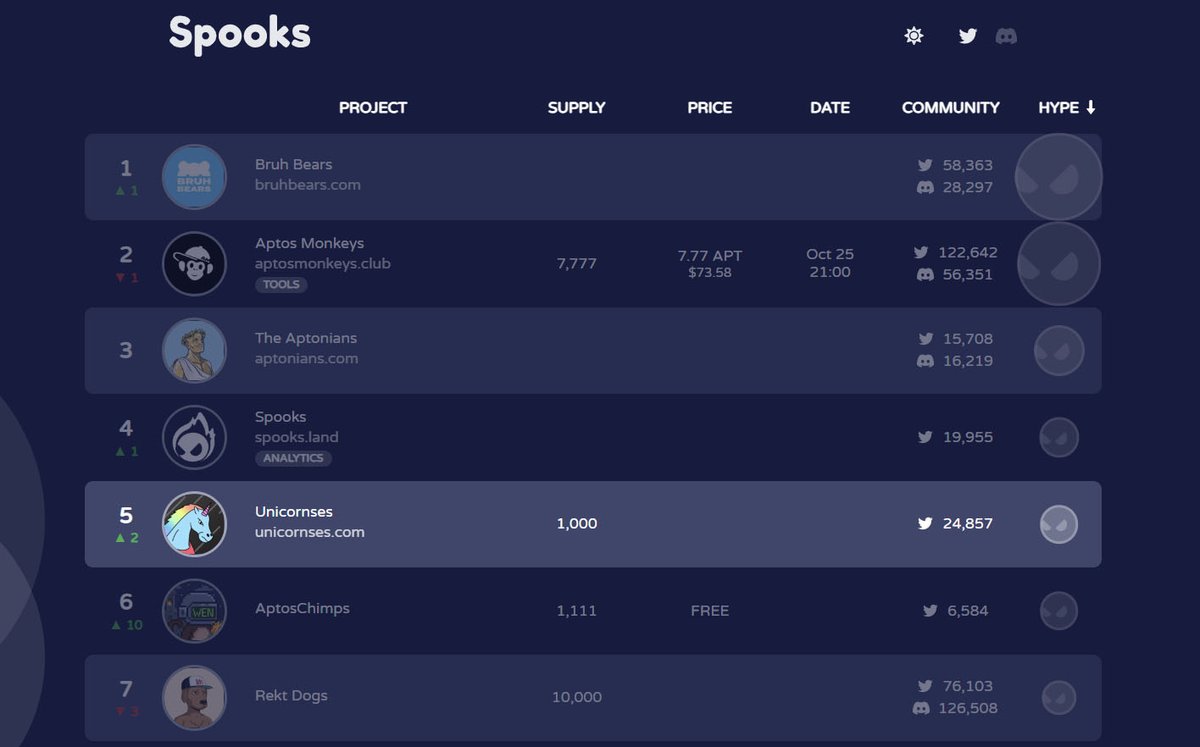Open Unicornses unicorn avatar
The image size is (1200, 747).
click(x=194, y=524)
